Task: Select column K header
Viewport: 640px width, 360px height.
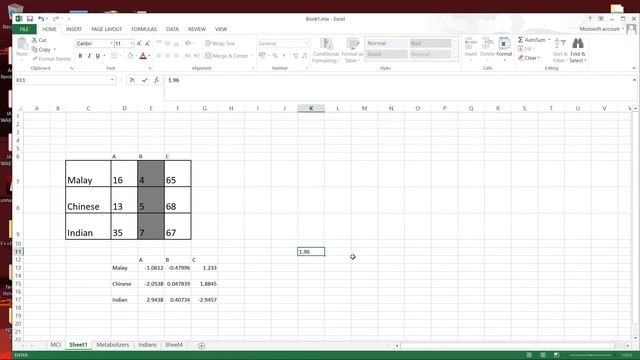Action: [311, 108]
